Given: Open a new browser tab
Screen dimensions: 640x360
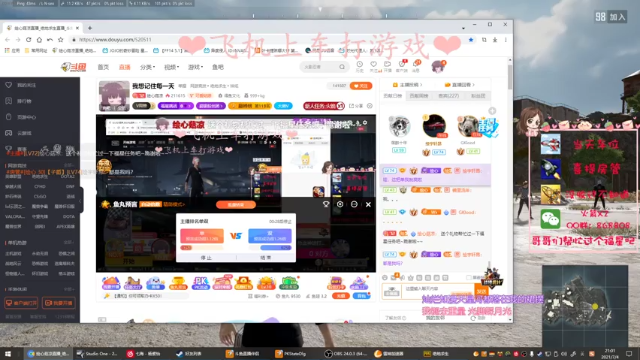Looking at the screenshot, I should [x=90, y=28].
